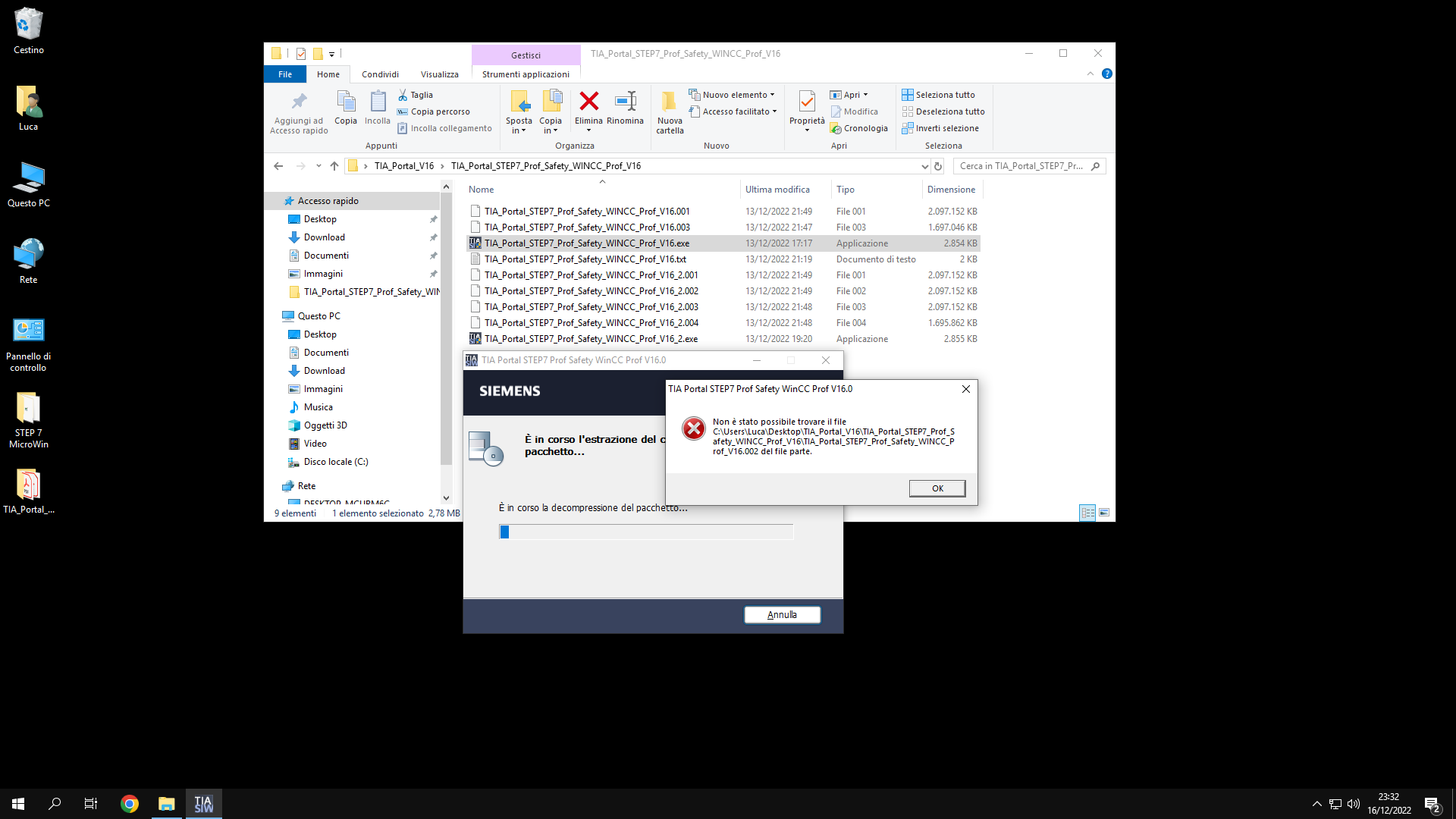Screen dimensions: 1456x819
Task: Click Seleziona tutto
Action: click(x=938, y=95)
